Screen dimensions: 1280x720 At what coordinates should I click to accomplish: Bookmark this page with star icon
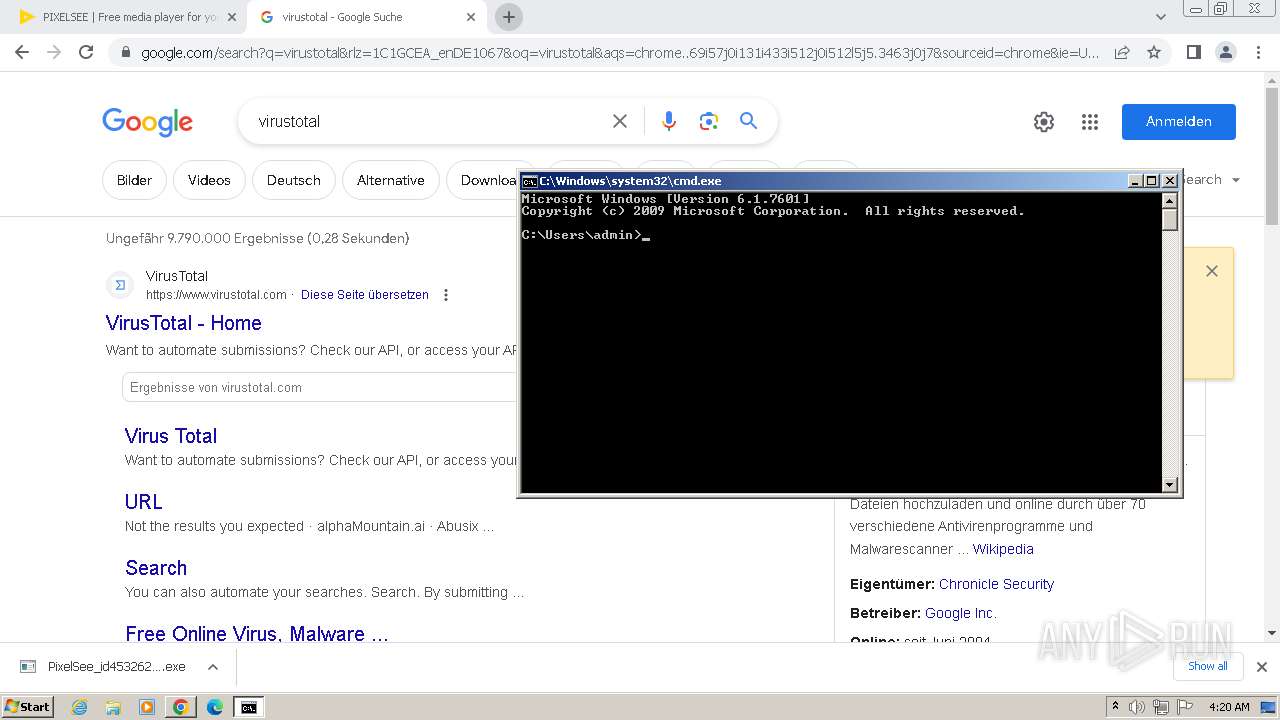tap(1154, 52)
